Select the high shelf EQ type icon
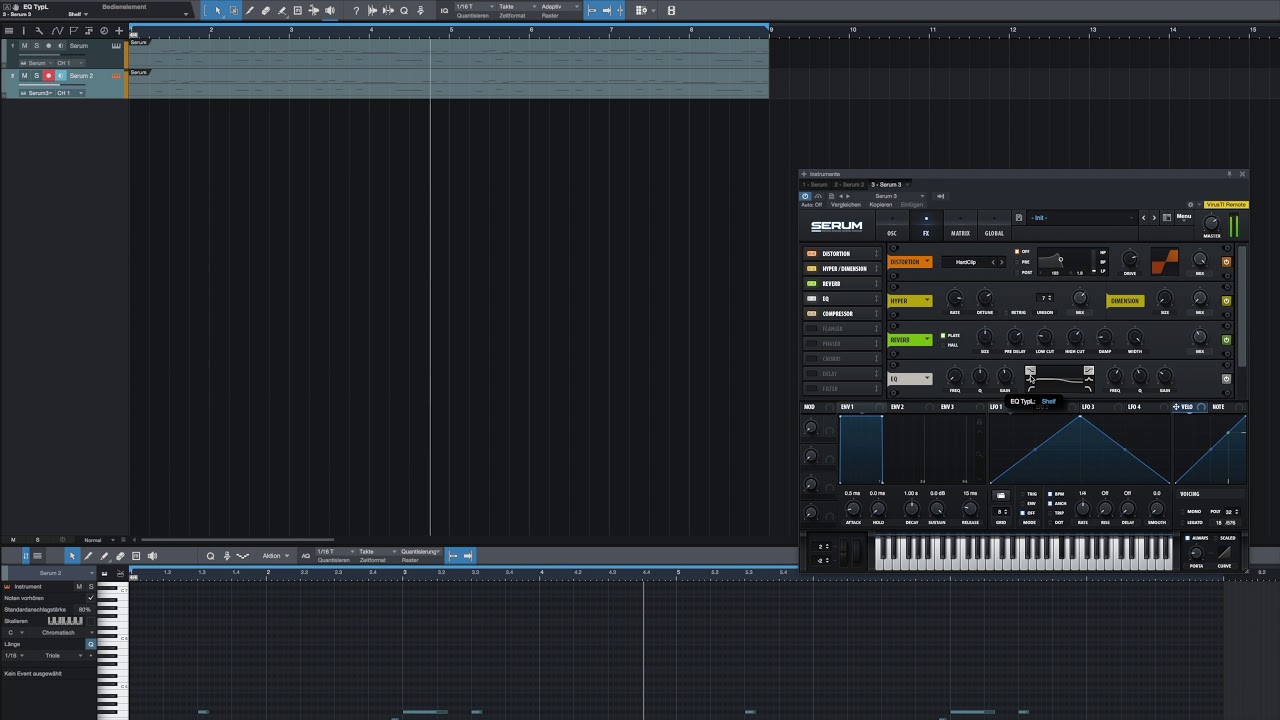Screen dimensions: 1280x720 pyautogui.click(x=1089, y=371)
